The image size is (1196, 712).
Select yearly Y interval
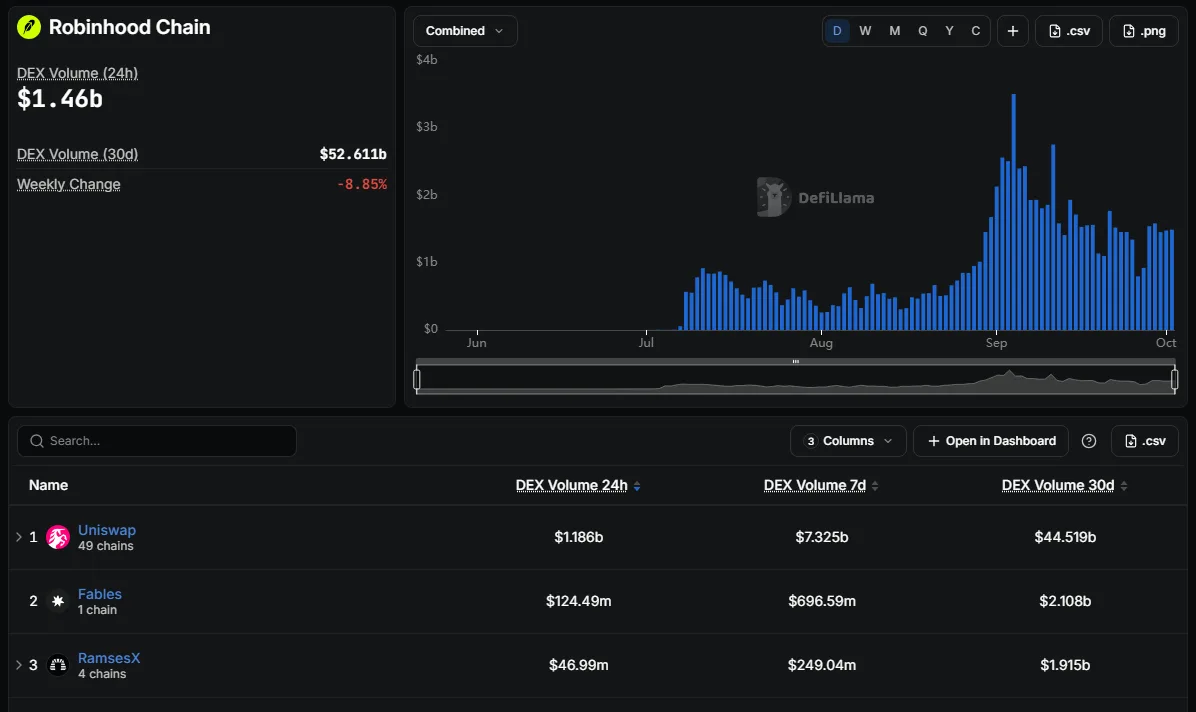pyautogui.click(x=950, y=31)
